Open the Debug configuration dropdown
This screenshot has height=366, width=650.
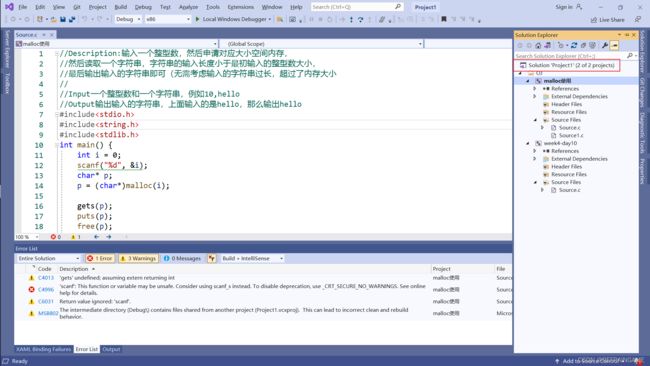tap(128, 19)
